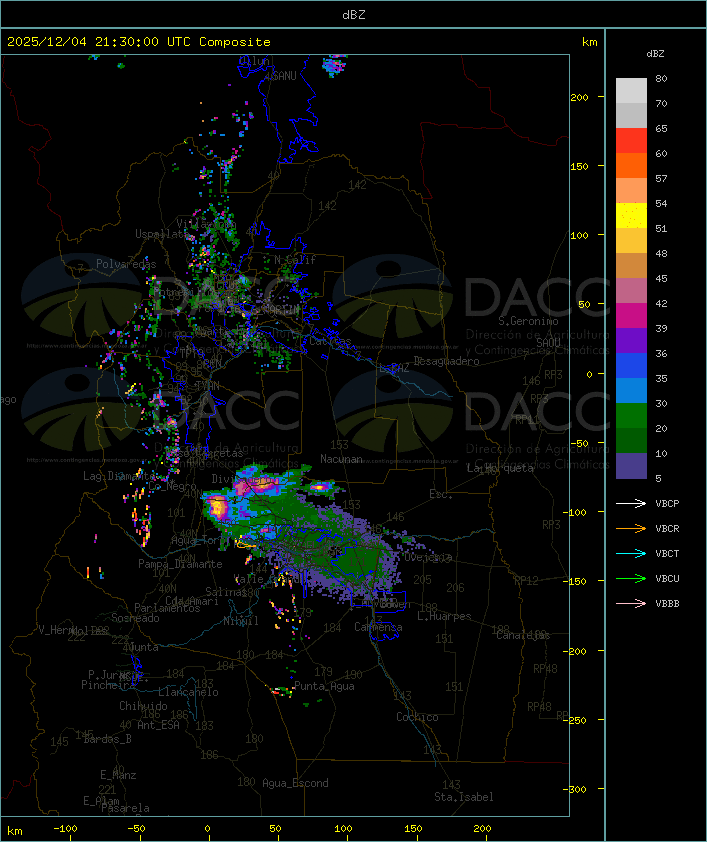Click the Agua_Escond map label
Screen dimensions: 707x842
295,783
